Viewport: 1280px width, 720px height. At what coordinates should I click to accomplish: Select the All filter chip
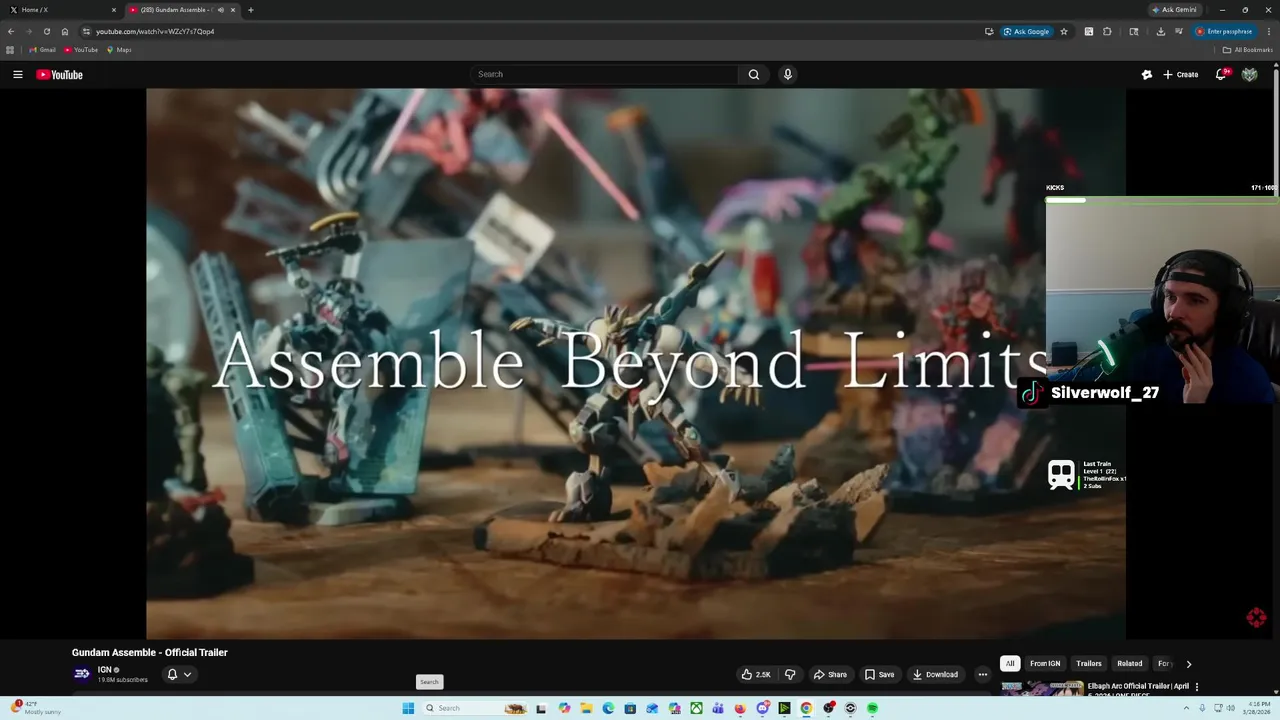coord(1010,664)
